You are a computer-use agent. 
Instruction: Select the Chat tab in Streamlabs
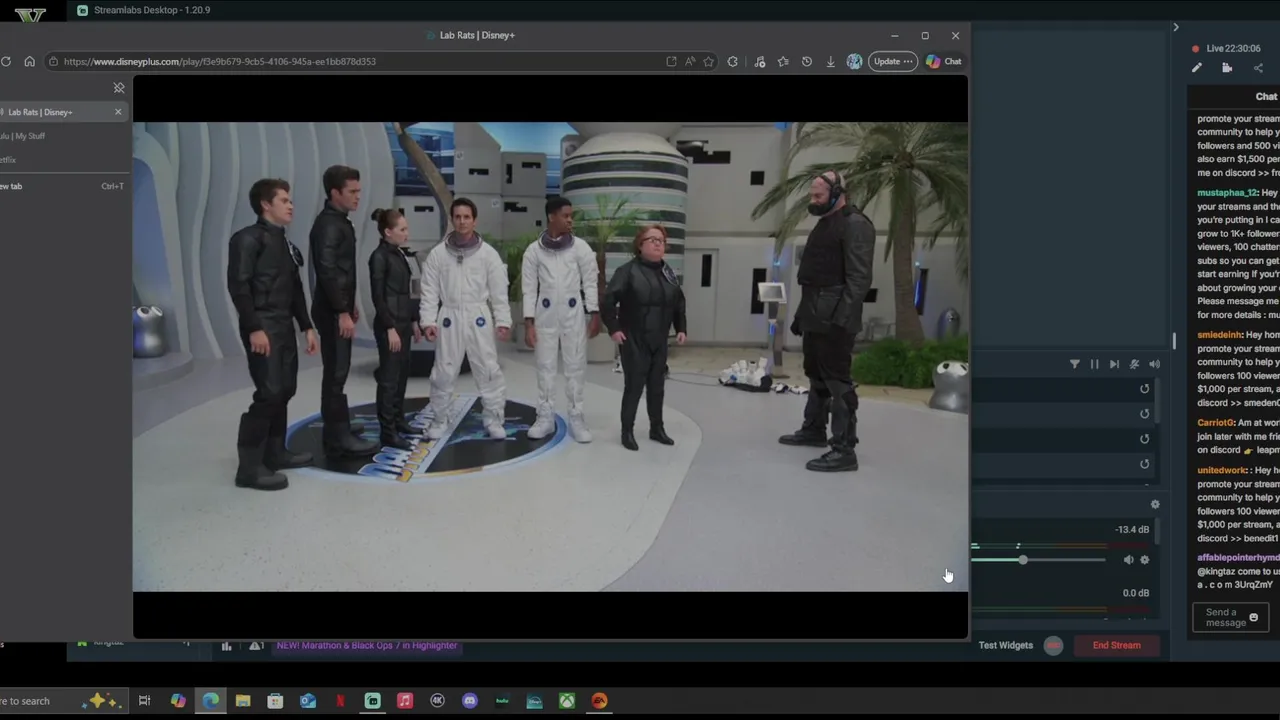pos(1266,97)
